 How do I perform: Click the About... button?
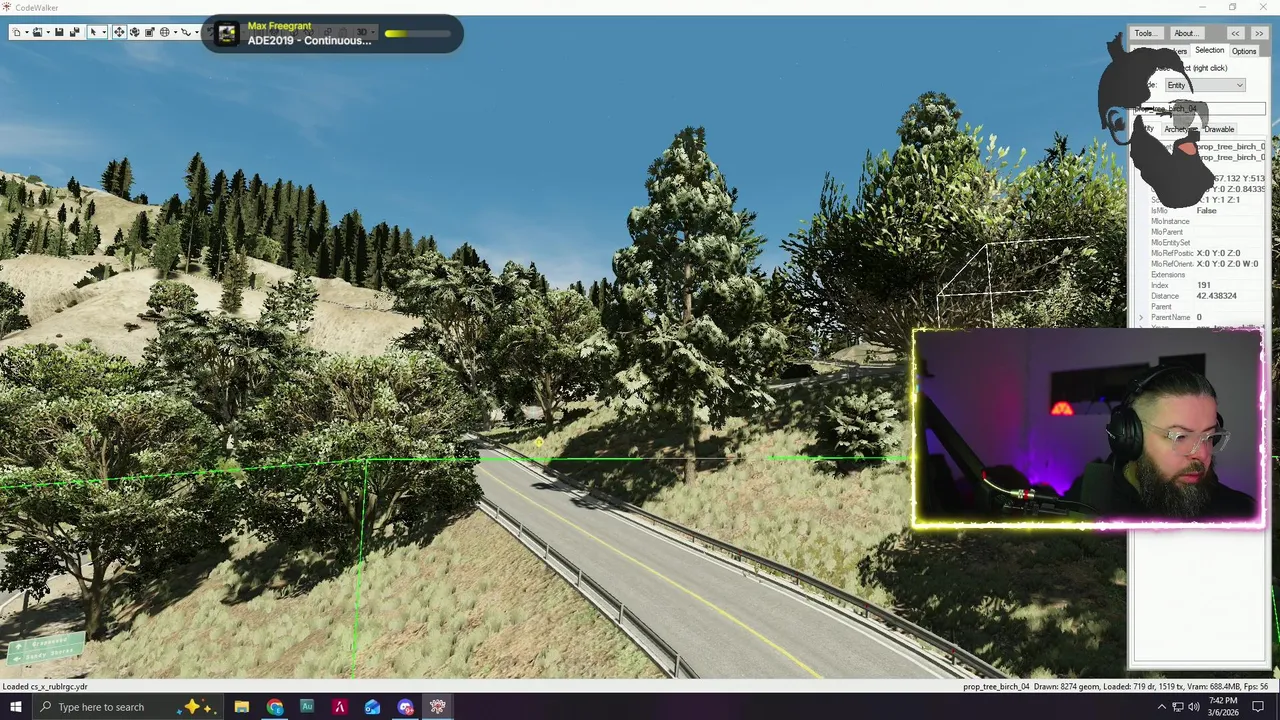[x=1185, y=33]
